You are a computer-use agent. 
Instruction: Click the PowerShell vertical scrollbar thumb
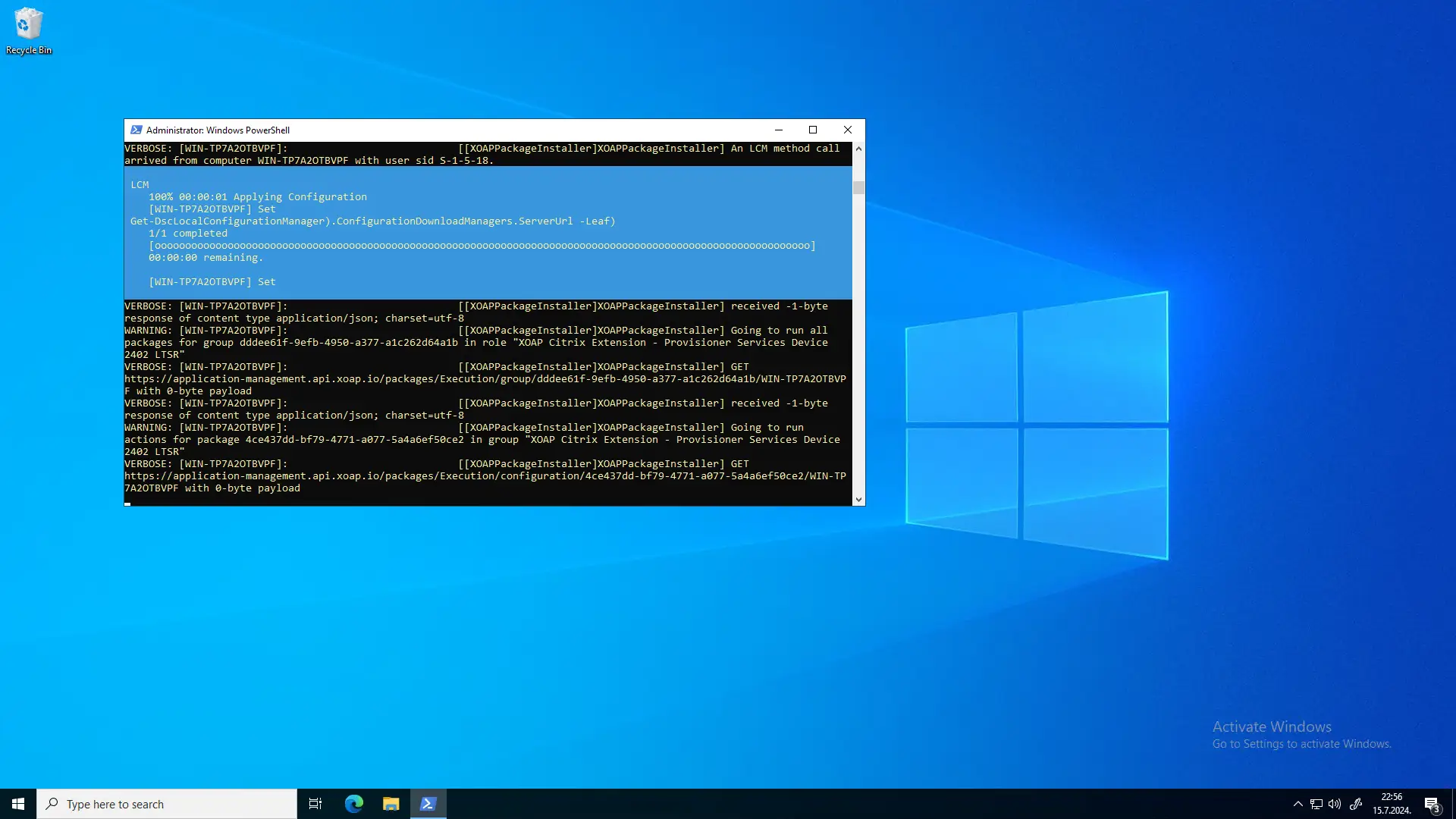click(858, 187)
